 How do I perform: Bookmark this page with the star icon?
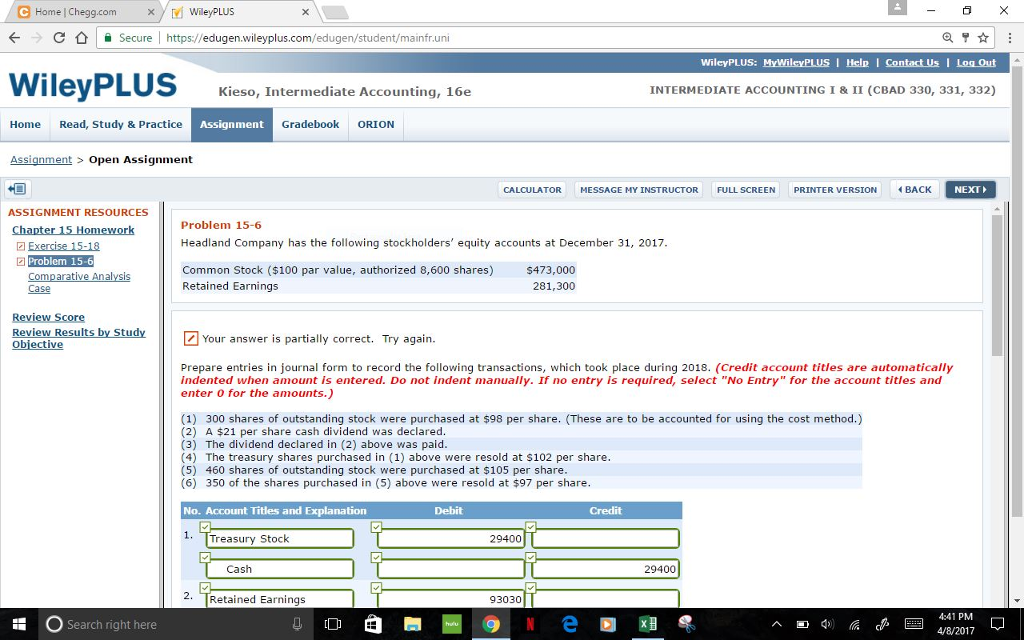[x=983, y=38]
